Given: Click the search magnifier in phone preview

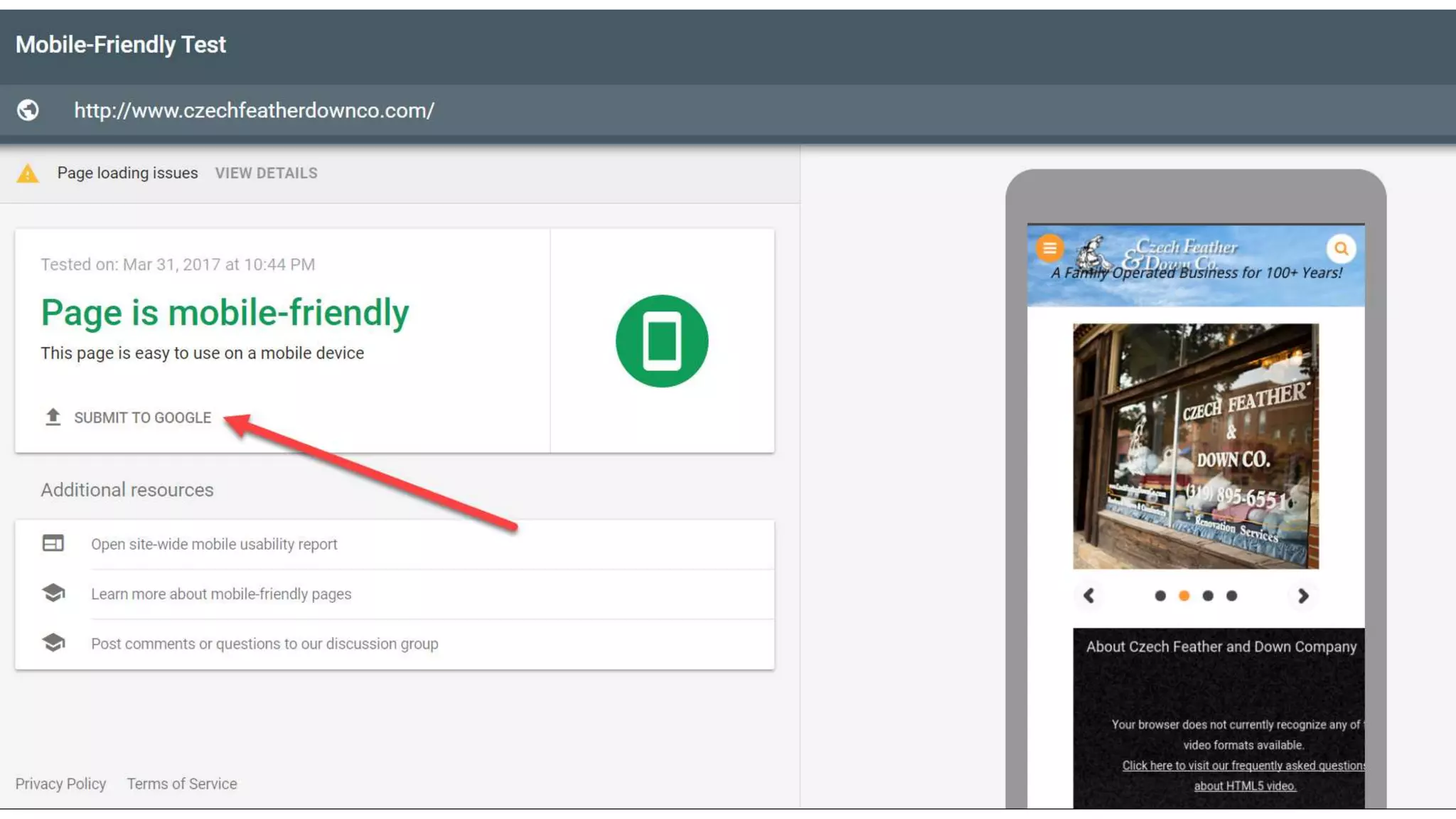Looking at the screenshot, I should pyautogui.click(x=1341, y=249).
